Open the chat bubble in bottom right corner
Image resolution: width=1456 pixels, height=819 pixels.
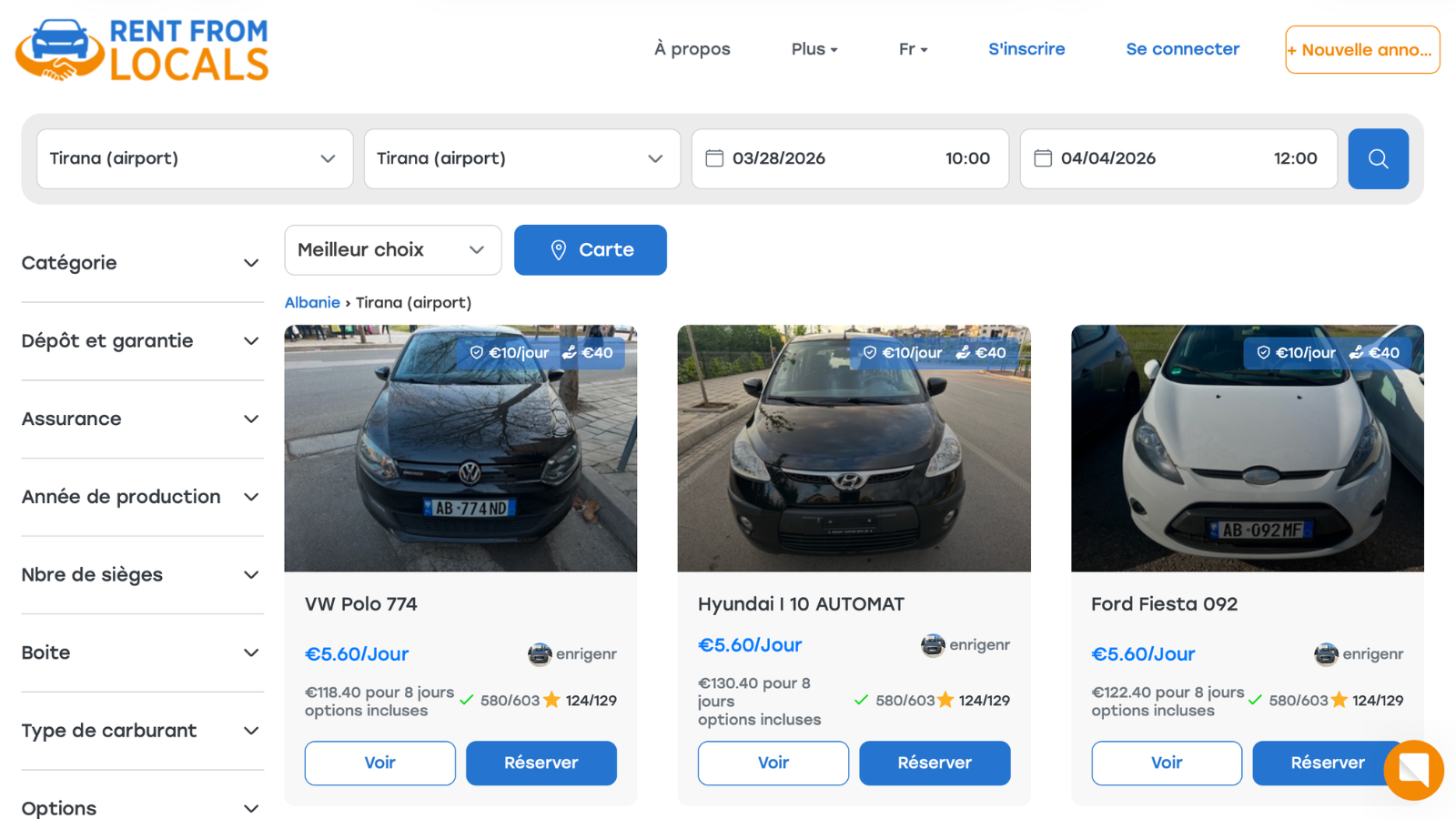pyautogui.click(x=1412, y=770)
